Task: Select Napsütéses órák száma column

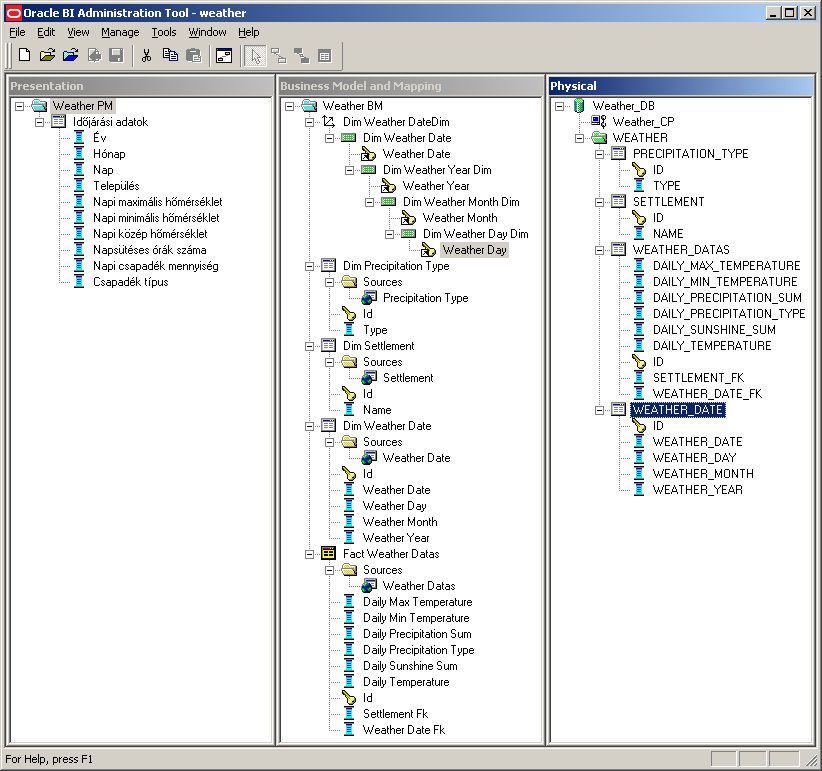Action: [x=150, y=250]
